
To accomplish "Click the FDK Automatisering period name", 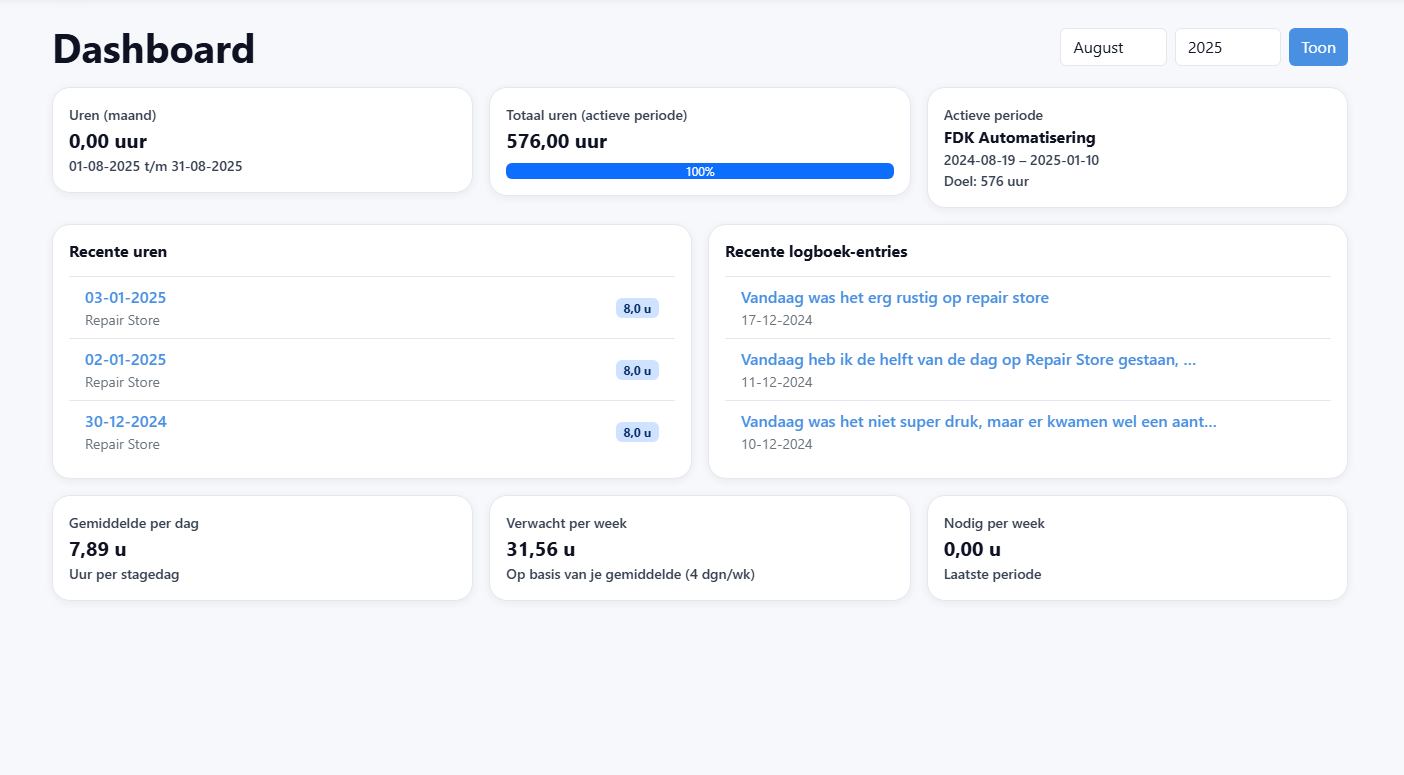I will pos(1019,137).
